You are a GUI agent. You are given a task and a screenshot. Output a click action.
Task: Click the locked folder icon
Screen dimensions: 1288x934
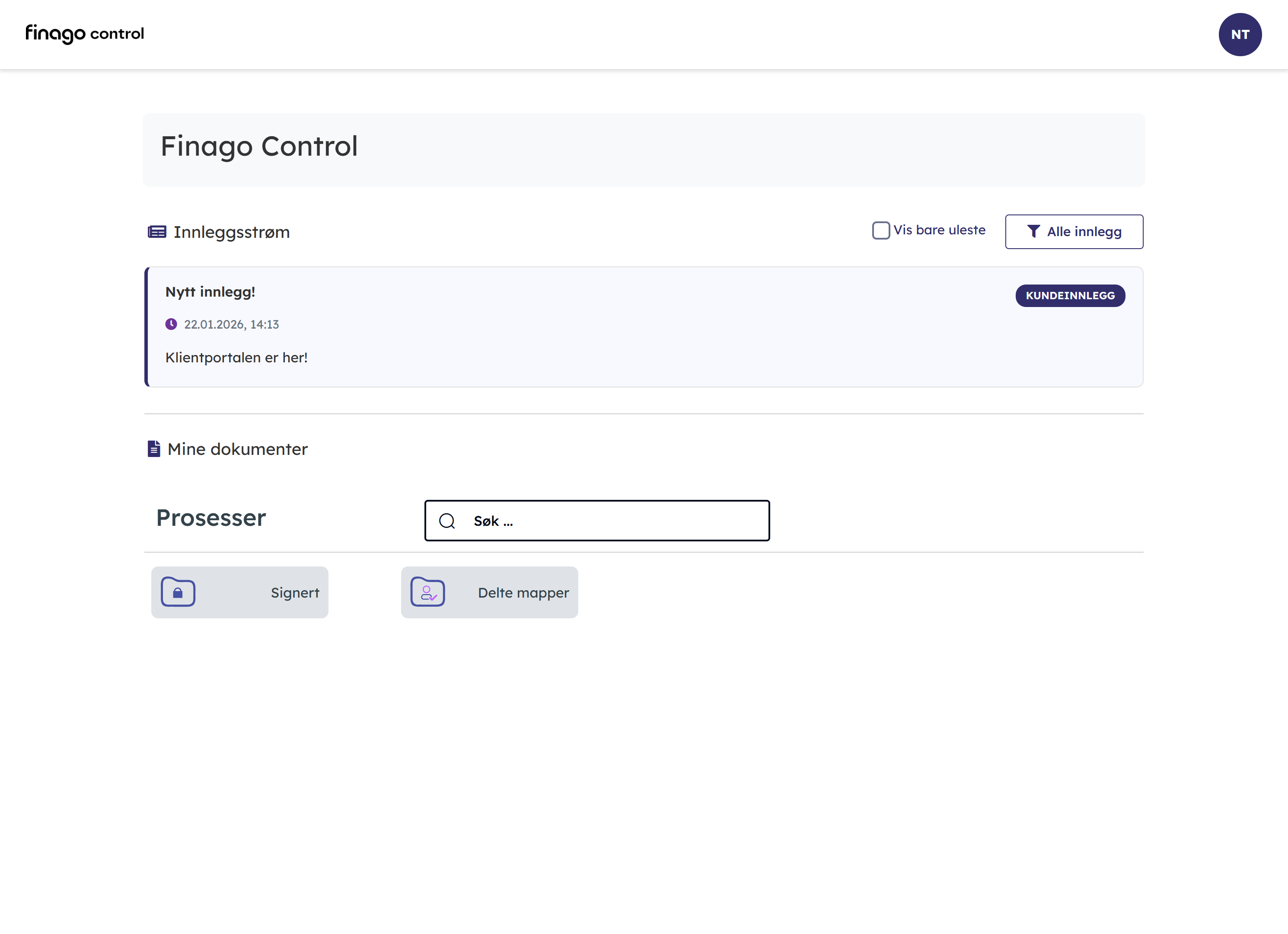[x=178, y=592]
